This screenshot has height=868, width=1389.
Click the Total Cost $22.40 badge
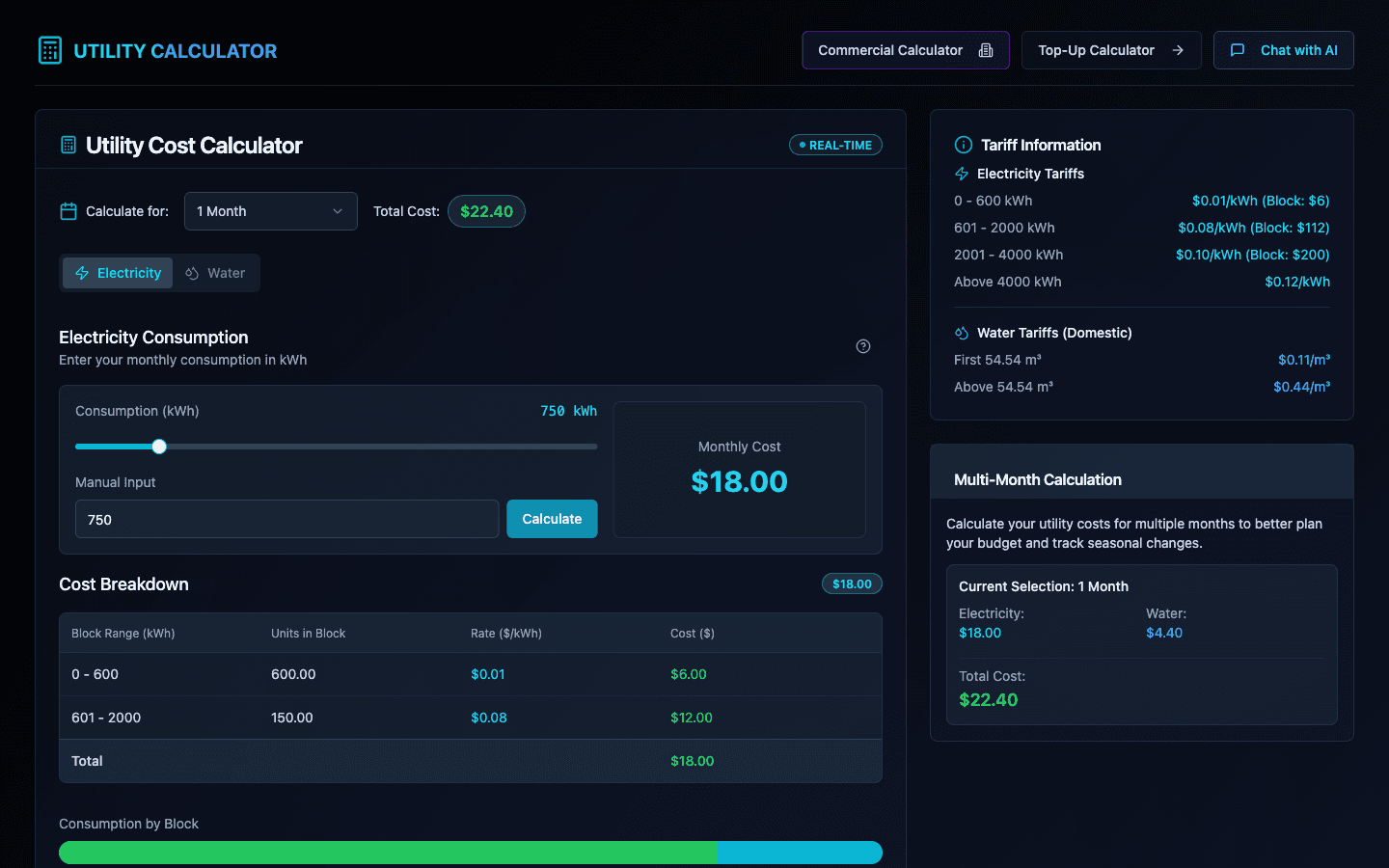coord(486,211)
